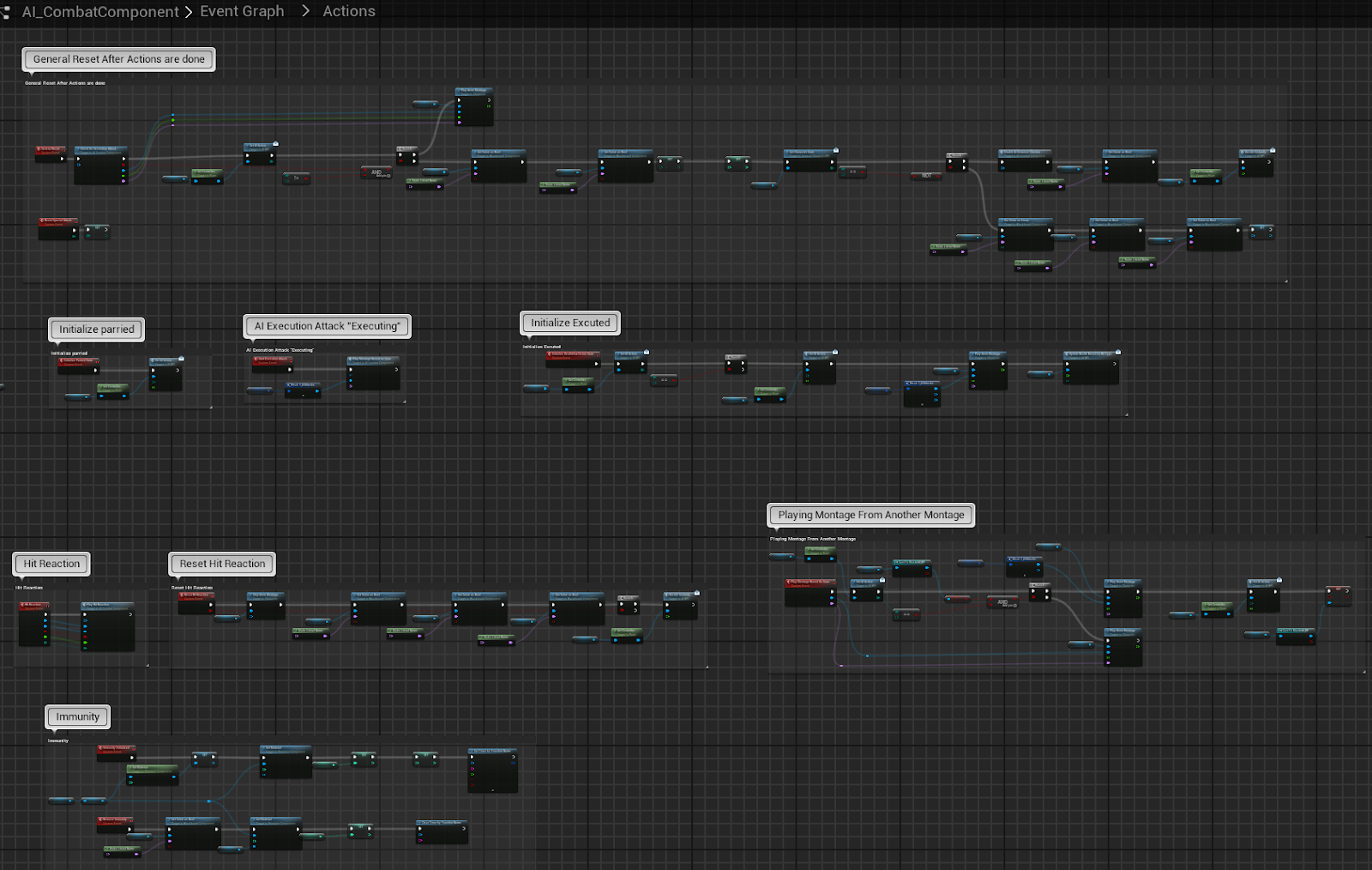This screenshot has height=870, width=1372.
Task: Select the AI Execution Attack "Executing" bubble
Action: [328, 326]
